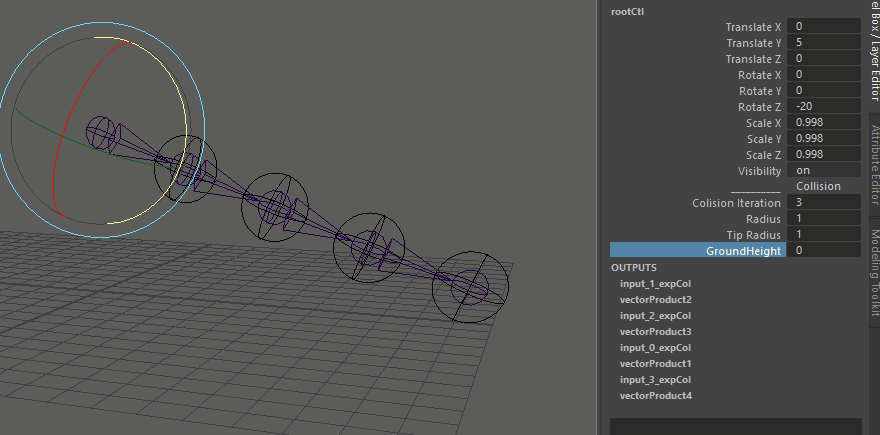Select vectorProduct2 output node
The height and width of the screenshot is (435, 880).
pos(656,300)
